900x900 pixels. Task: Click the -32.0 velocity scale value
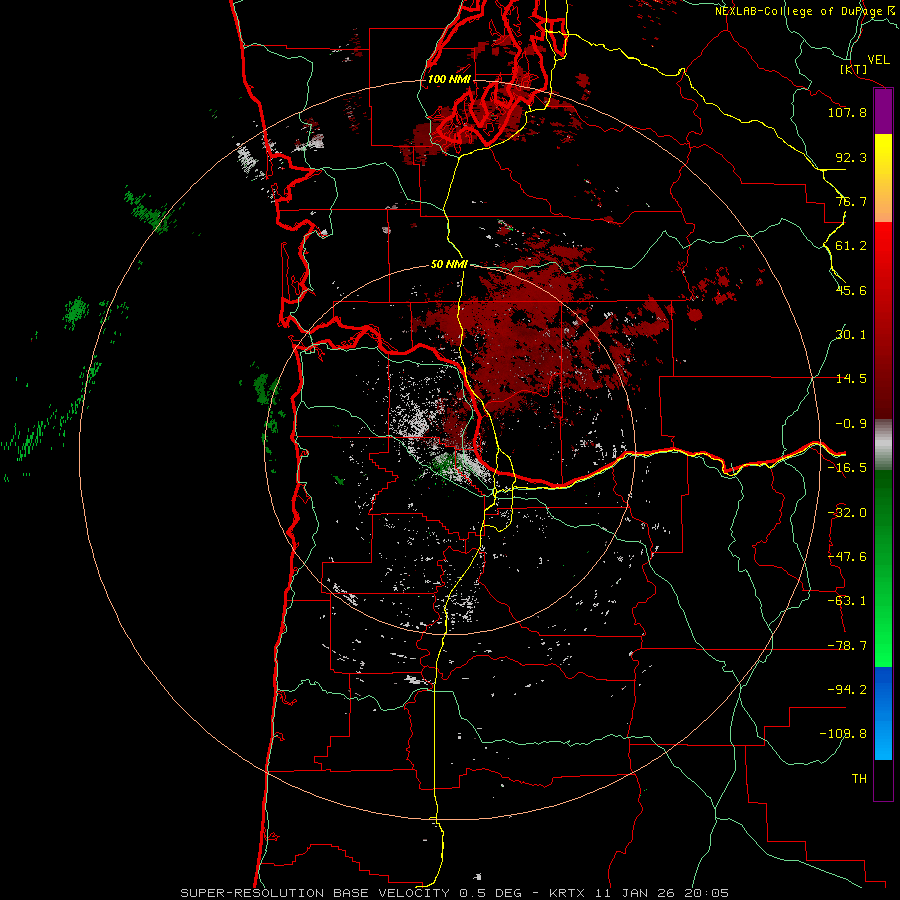847,513
